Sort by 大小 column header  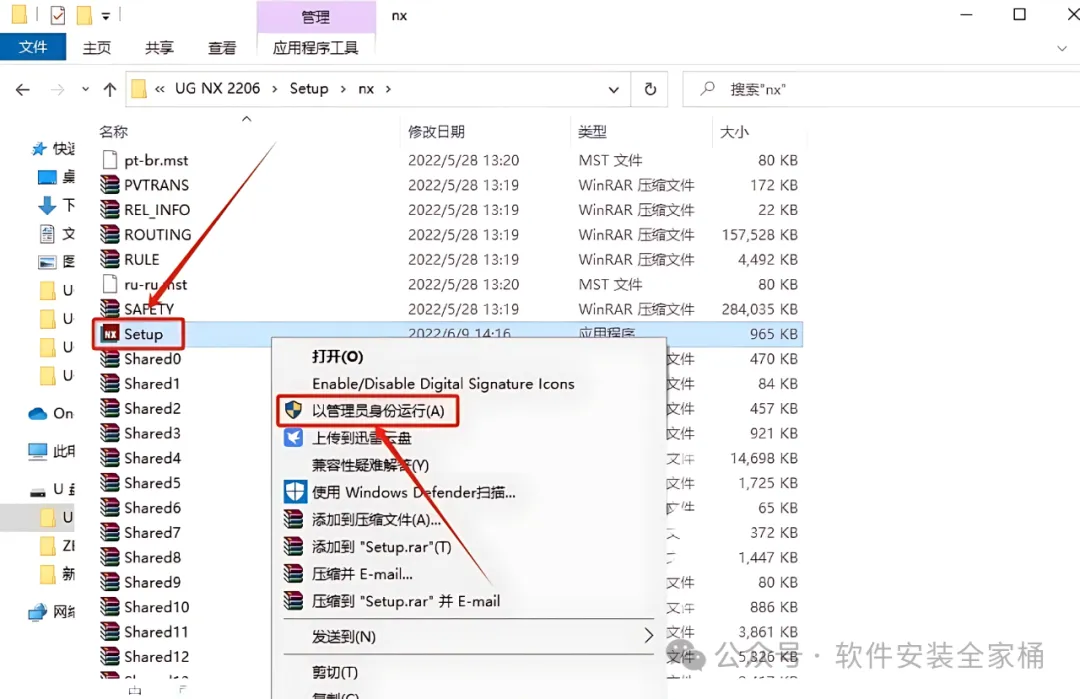[734, 132]
